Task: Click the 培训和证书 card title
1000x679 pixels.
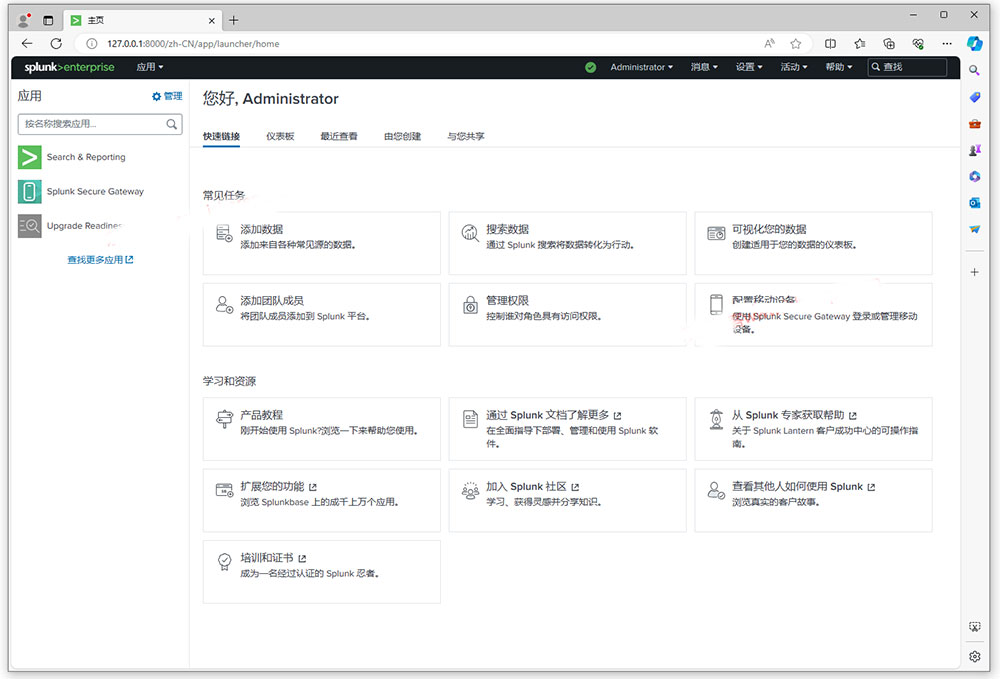Action: [x=267, y=558]
